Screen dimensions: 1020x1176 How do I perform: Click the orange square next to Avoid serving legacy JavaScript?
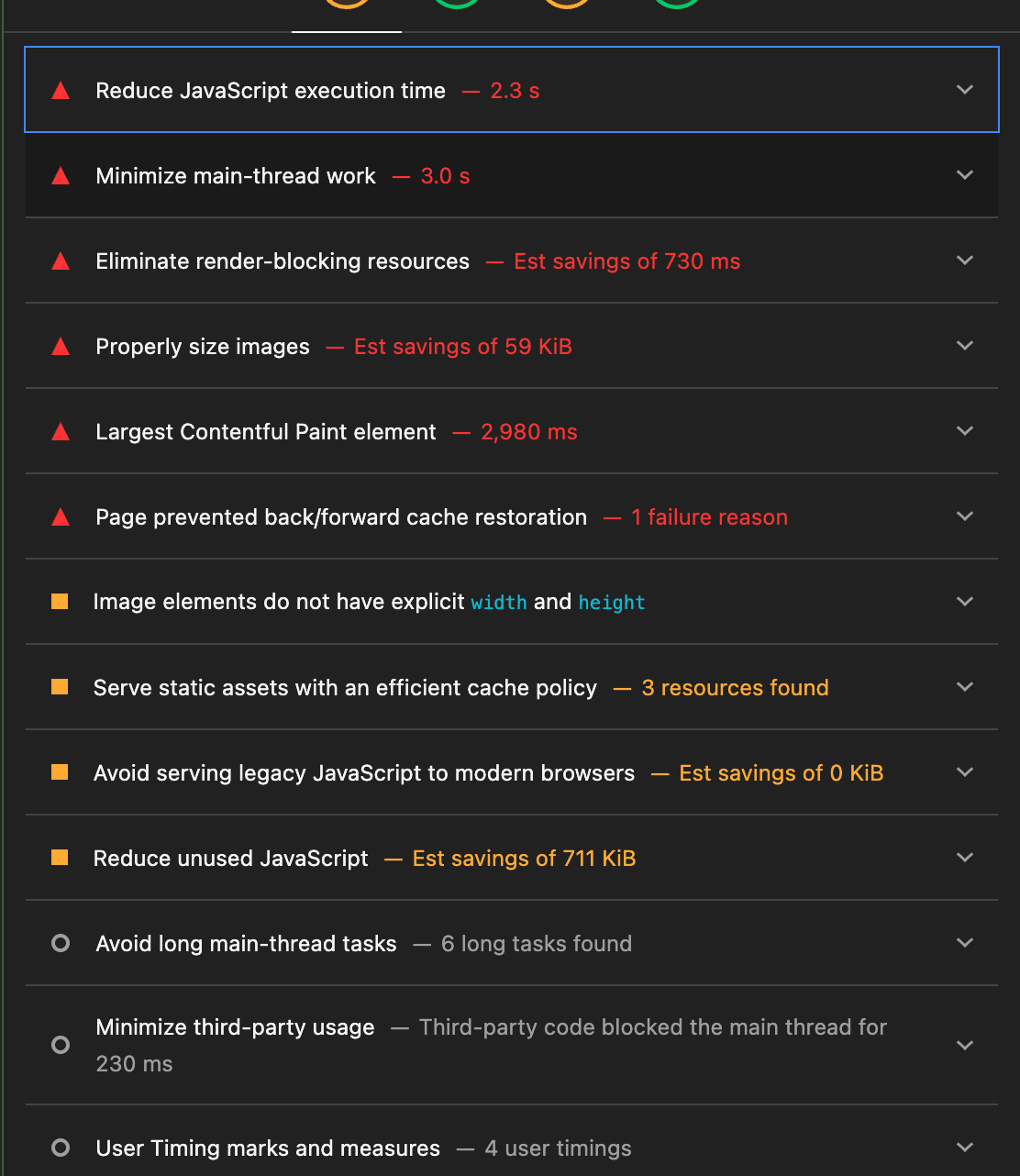tap(61, 772)
